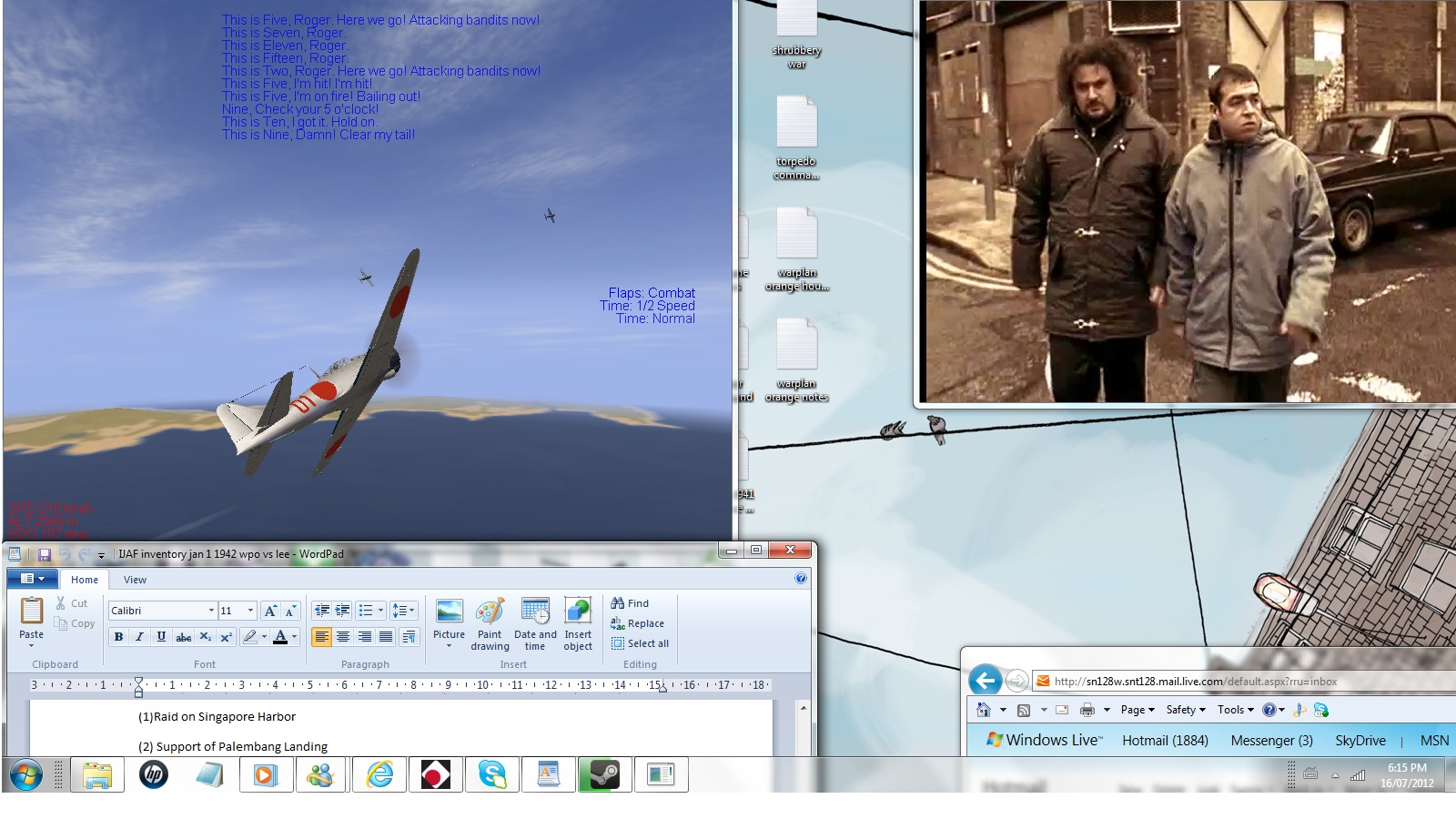Click the Home icon in Internet Explorer toolbar
The width and height of the screenshot is (1456, 819).
pyautogui.click(x=983, y=710)
